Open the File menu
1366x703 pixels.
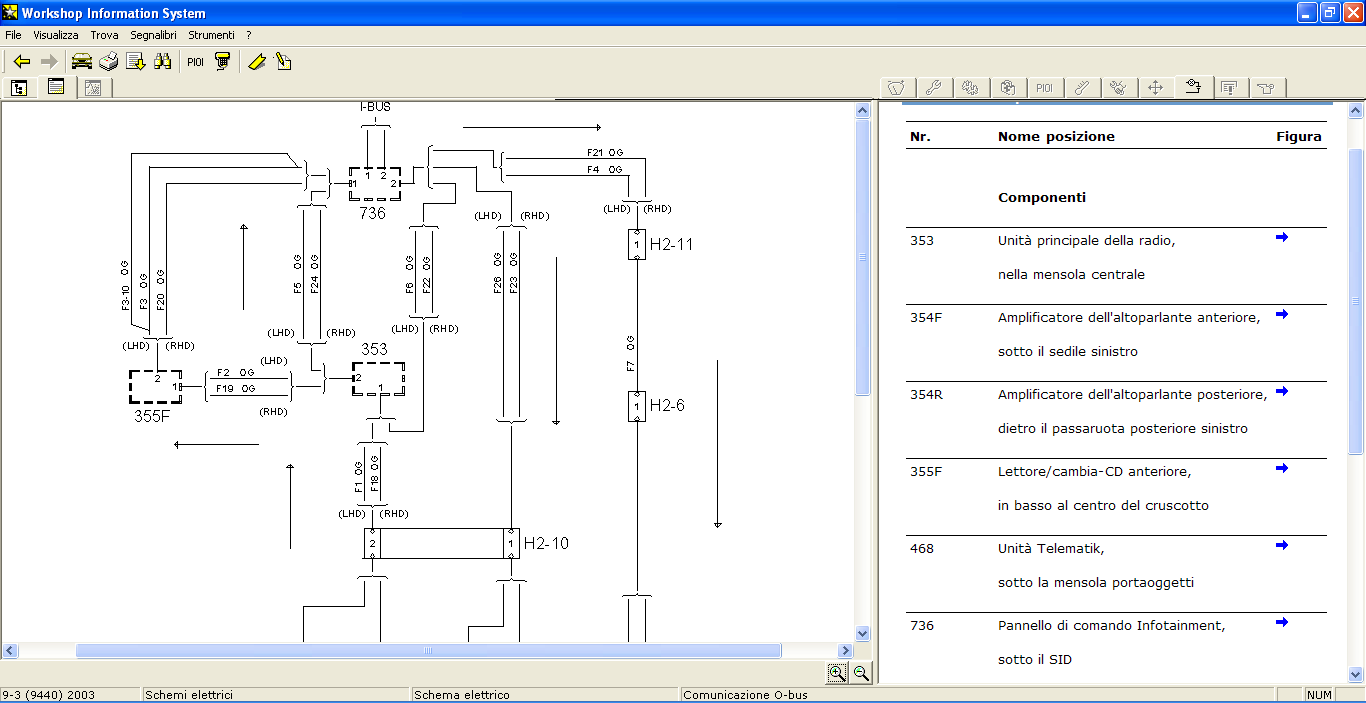[13, 35]
